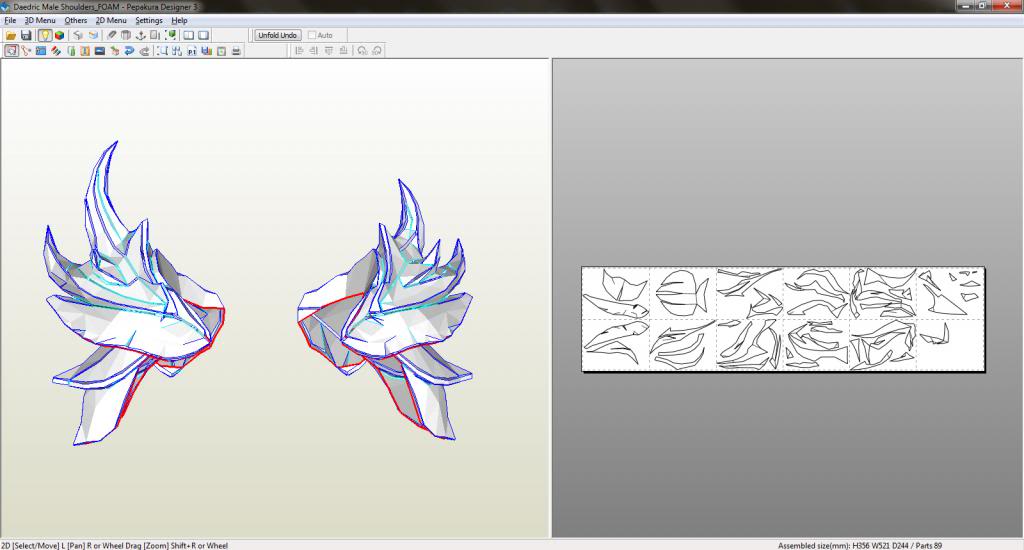
Task: Select the Select/Move tool in 2D toolbar
Action: coord(11,50)
